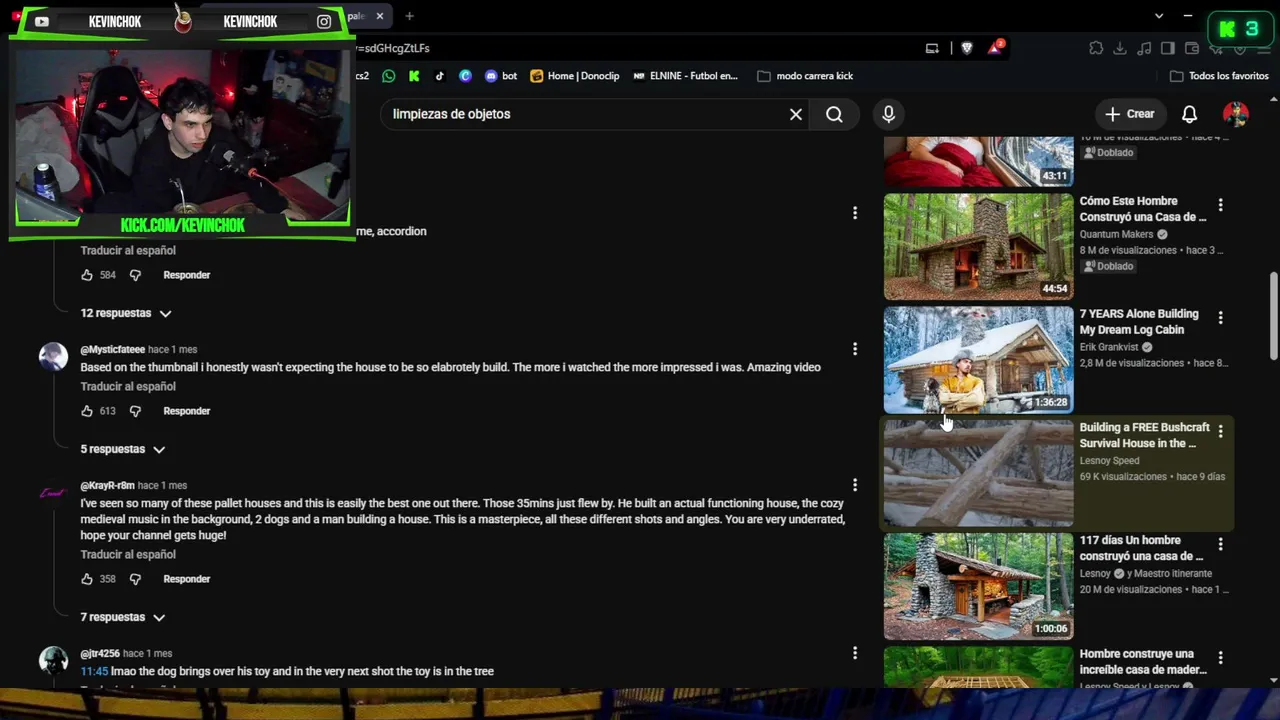Click the magnifying glass search button

point(834,114)
